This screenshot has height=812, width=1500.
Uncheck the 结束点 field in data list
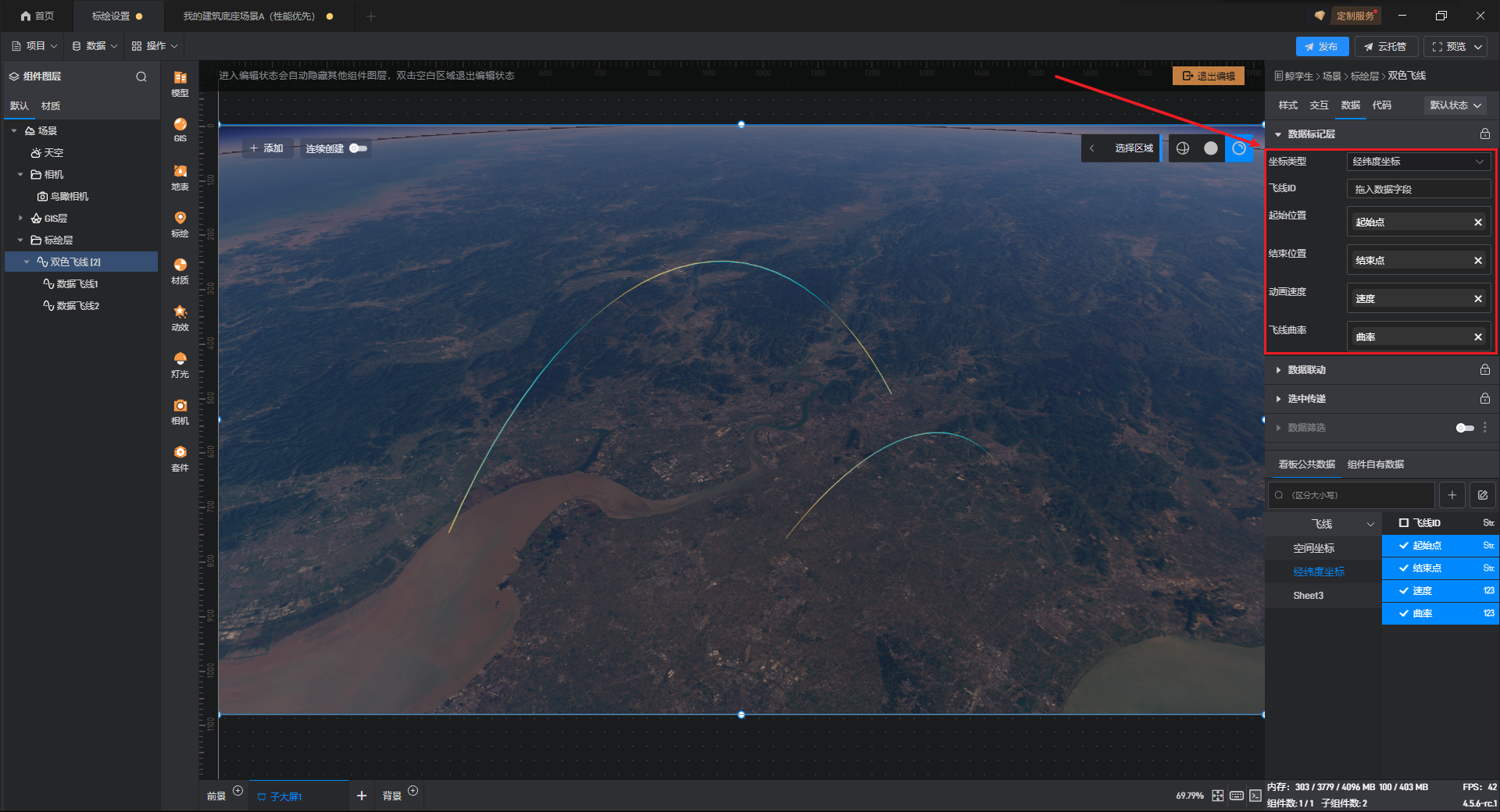(1403, 568)
